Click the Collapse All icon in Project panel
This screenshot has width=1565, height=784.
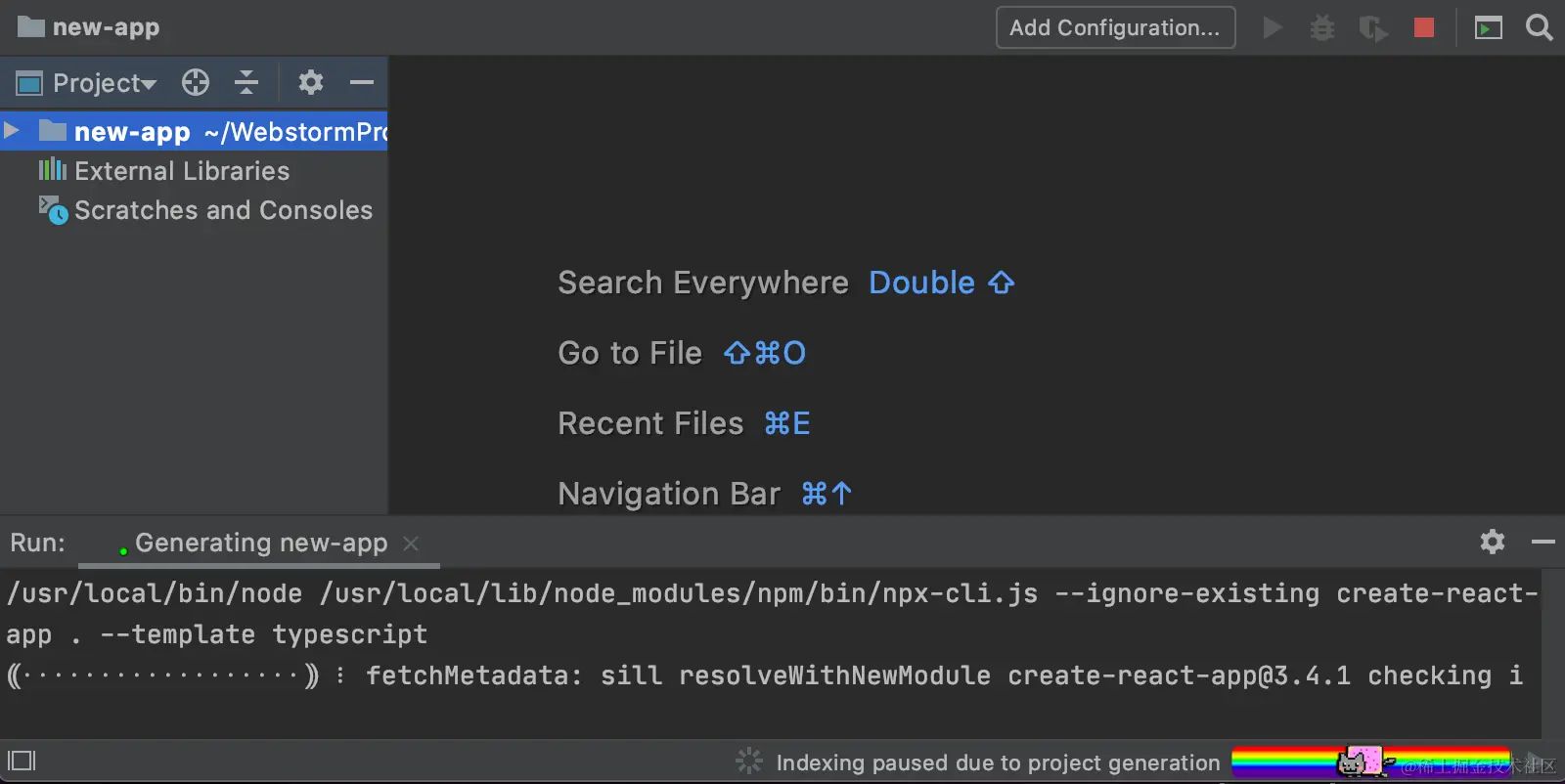(246, 82)
